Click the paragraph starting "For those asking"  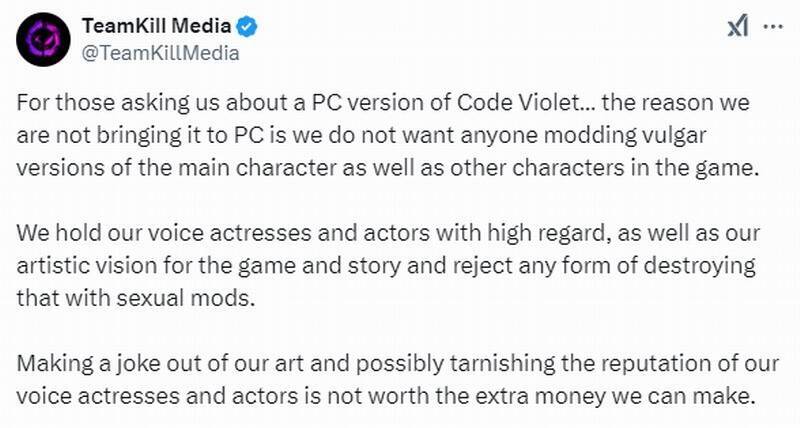pos(390,135)
